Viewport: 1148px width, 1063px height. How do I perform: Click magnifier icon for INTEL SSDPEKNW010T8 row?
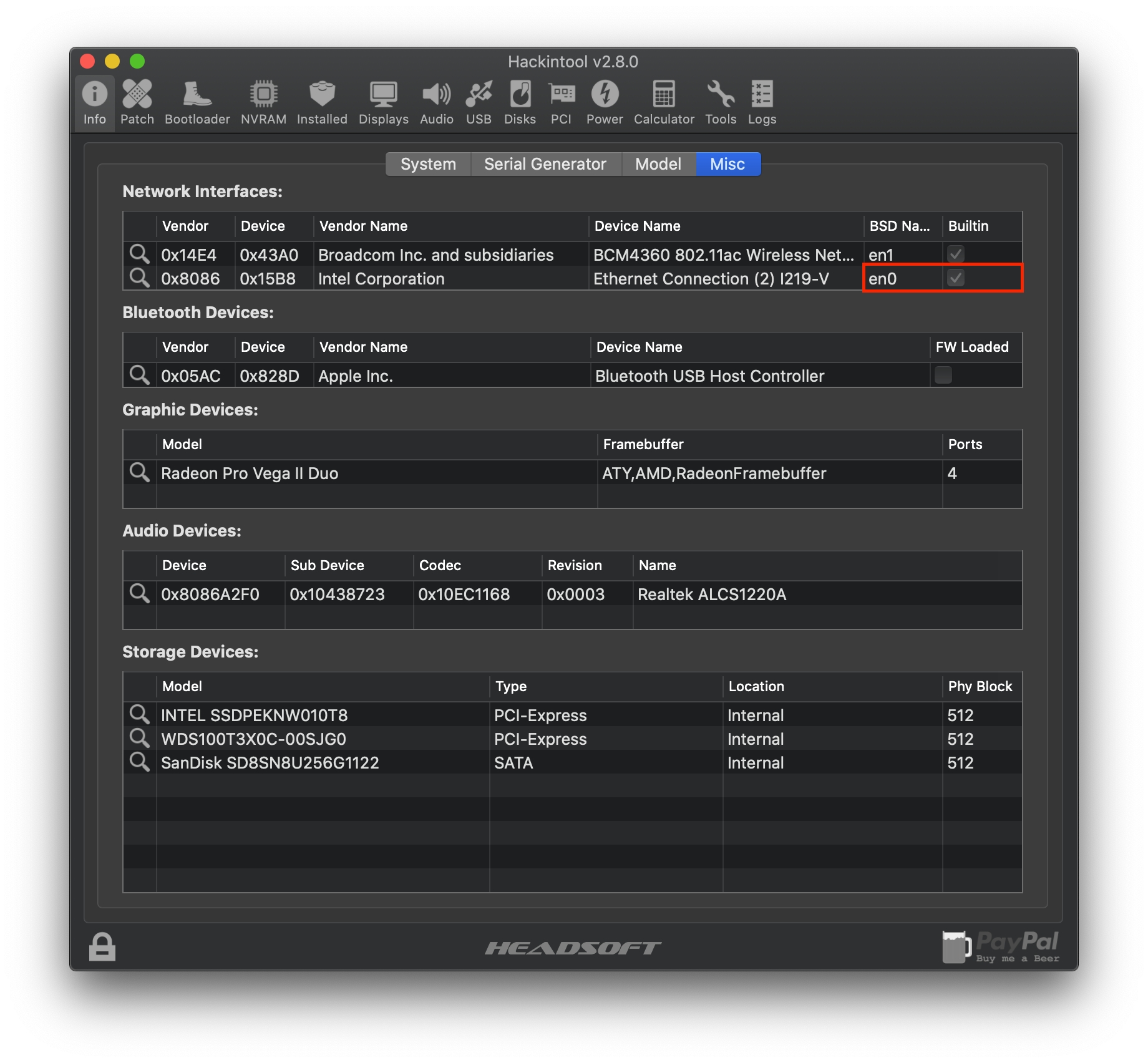coord(139,714)
